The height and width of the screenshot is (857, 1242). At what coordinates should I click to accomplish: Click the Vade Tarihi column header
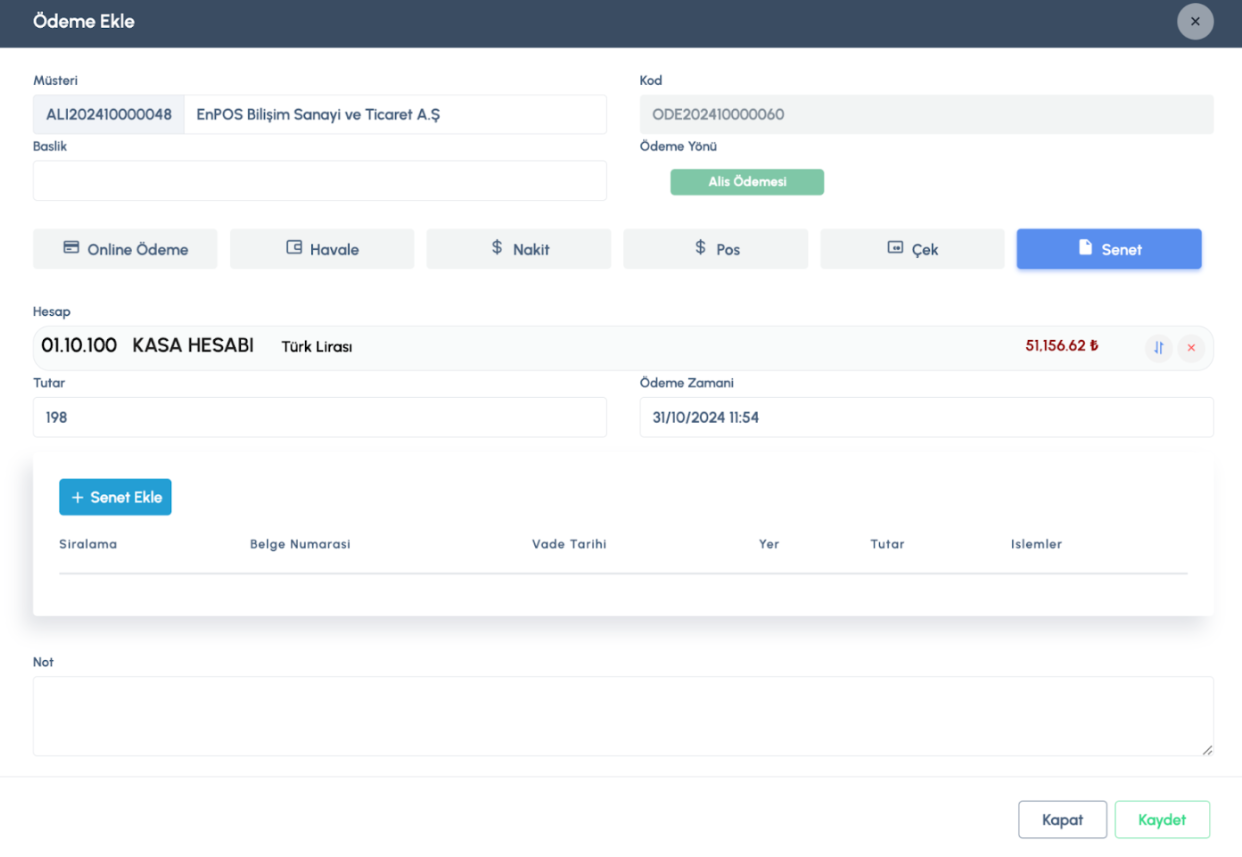click(569, 544)
